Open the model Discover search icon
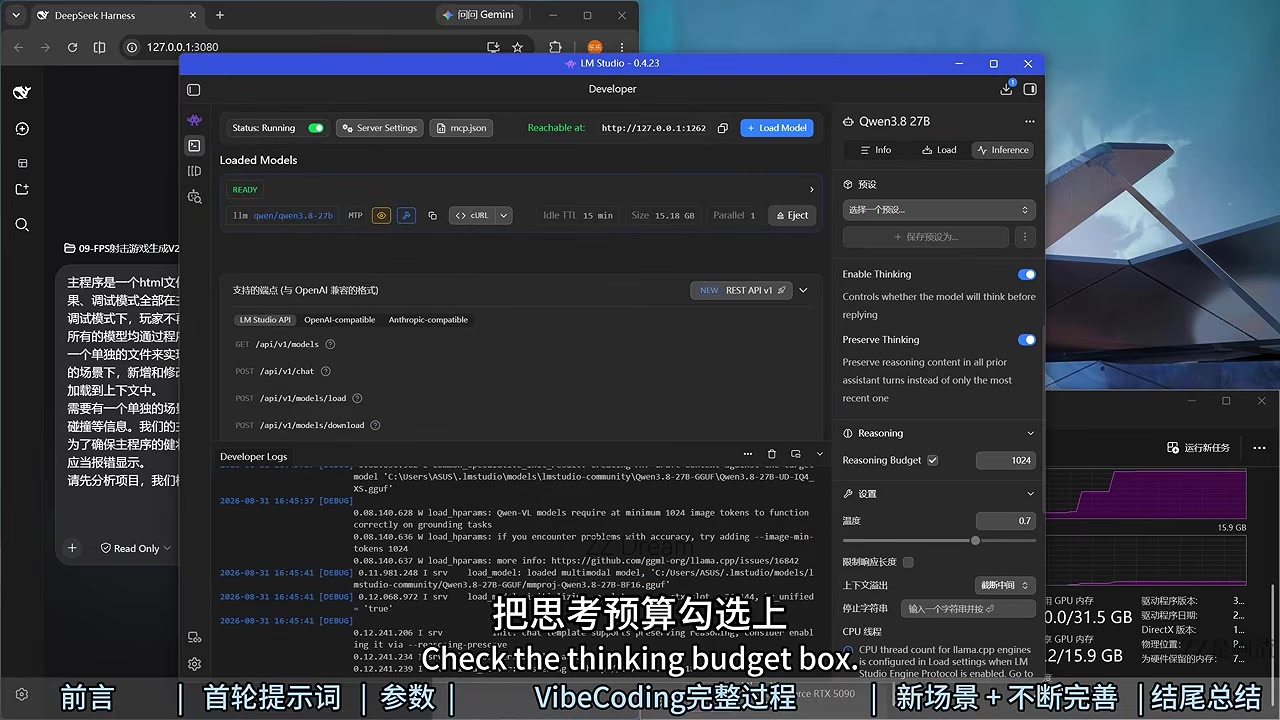The width and height of the screenshot is (1280, 720). click(x=194, y=197)
